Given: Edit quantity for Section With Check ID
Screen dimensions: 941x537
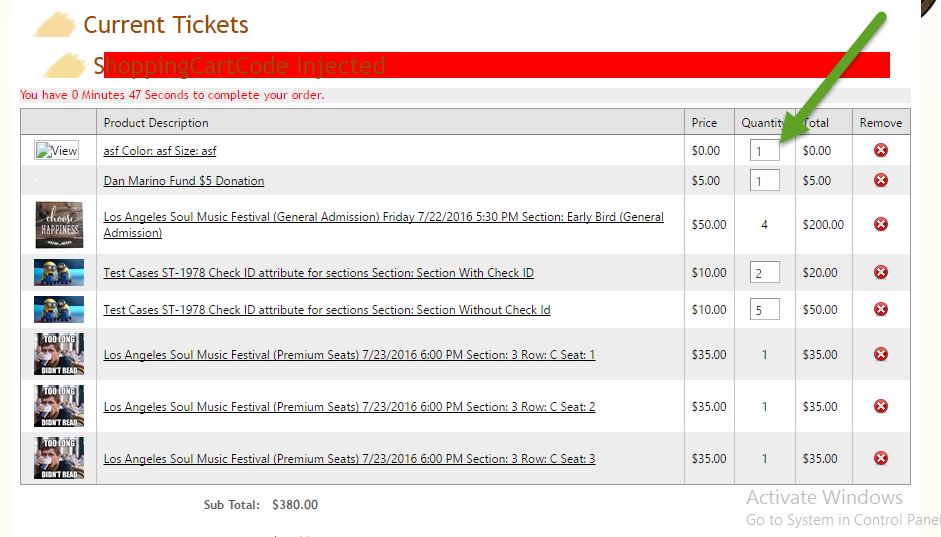Looking at the screenshot, I should 764,273.
